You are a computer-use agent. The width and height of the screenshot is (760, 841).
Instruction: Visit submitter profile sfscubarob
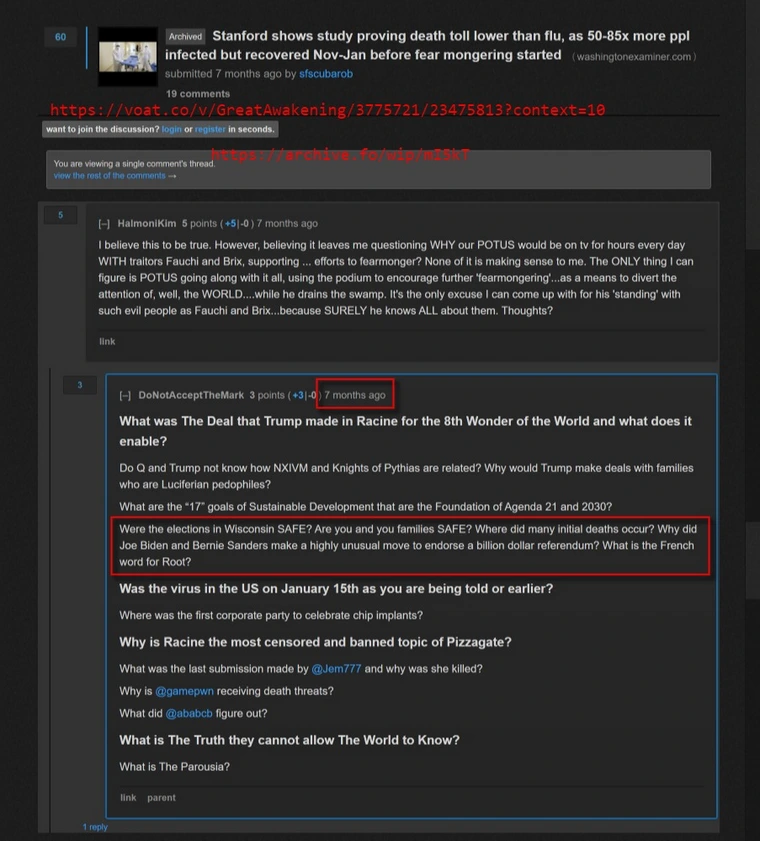coord(326,74)
